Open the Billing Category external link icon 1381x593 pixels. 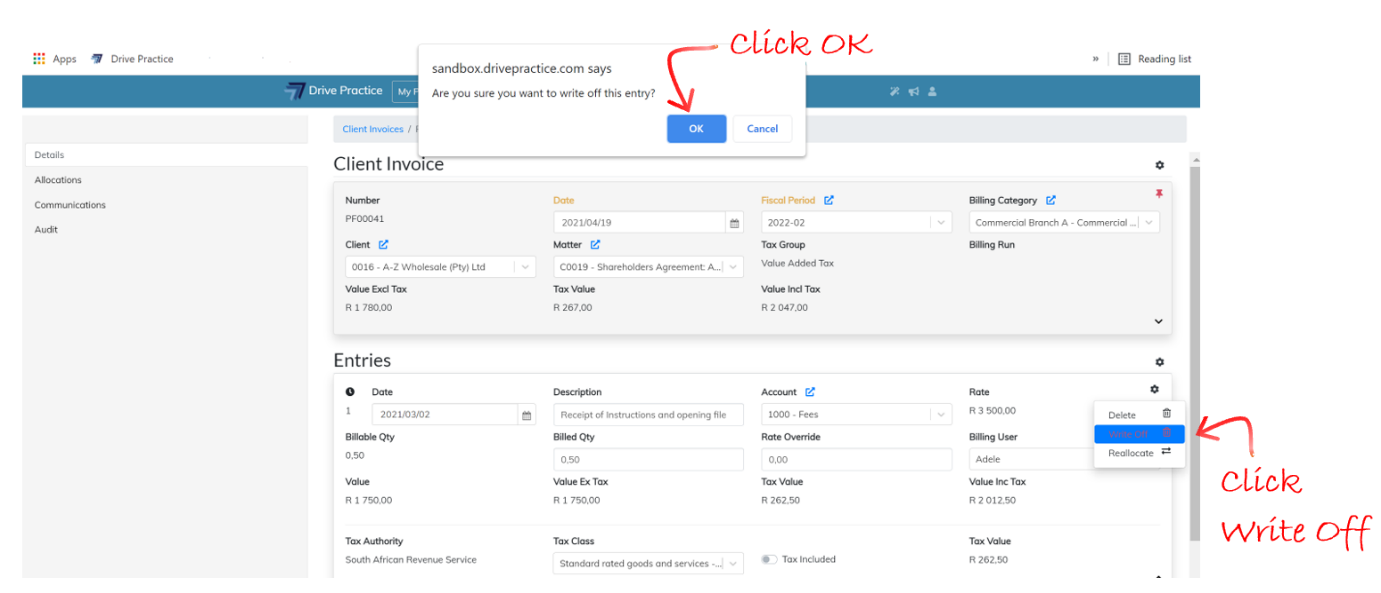pos(1051,201)
